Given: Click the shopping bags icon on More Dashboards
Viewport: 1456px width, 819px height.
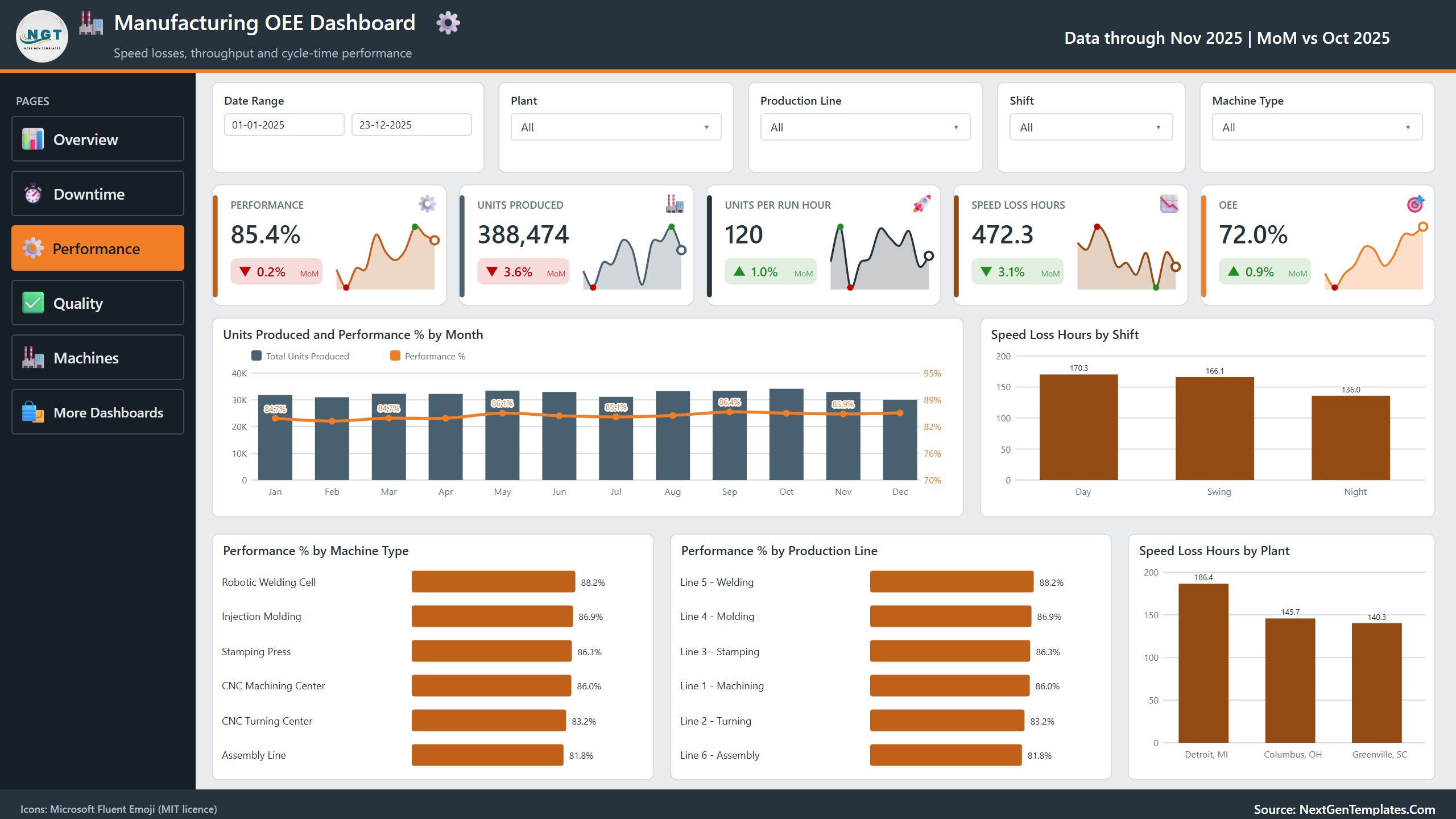Looking at the screenshot, I should [33, 412].
